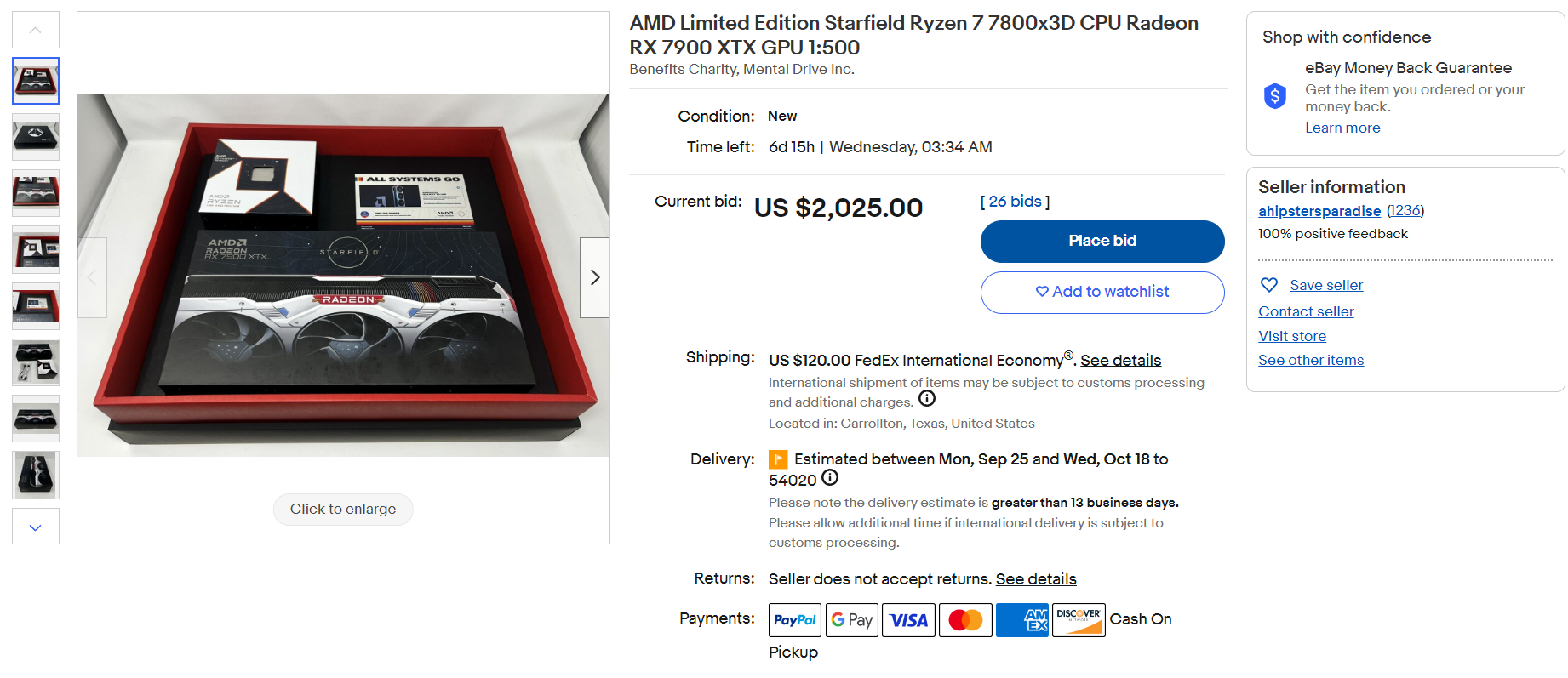
Task: Click the Money Back Guarantee shield icon
Action: [x=1274, y=96]
